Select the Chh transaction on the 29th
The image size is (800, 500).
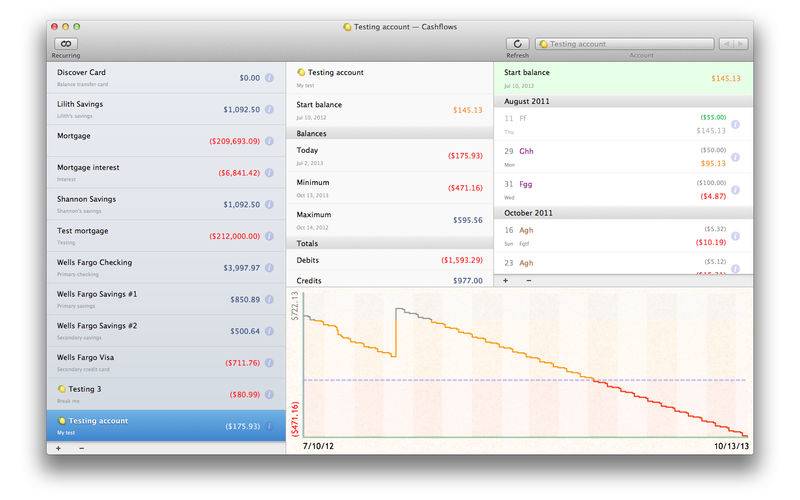pyautogui.click(x=623, y=157)
